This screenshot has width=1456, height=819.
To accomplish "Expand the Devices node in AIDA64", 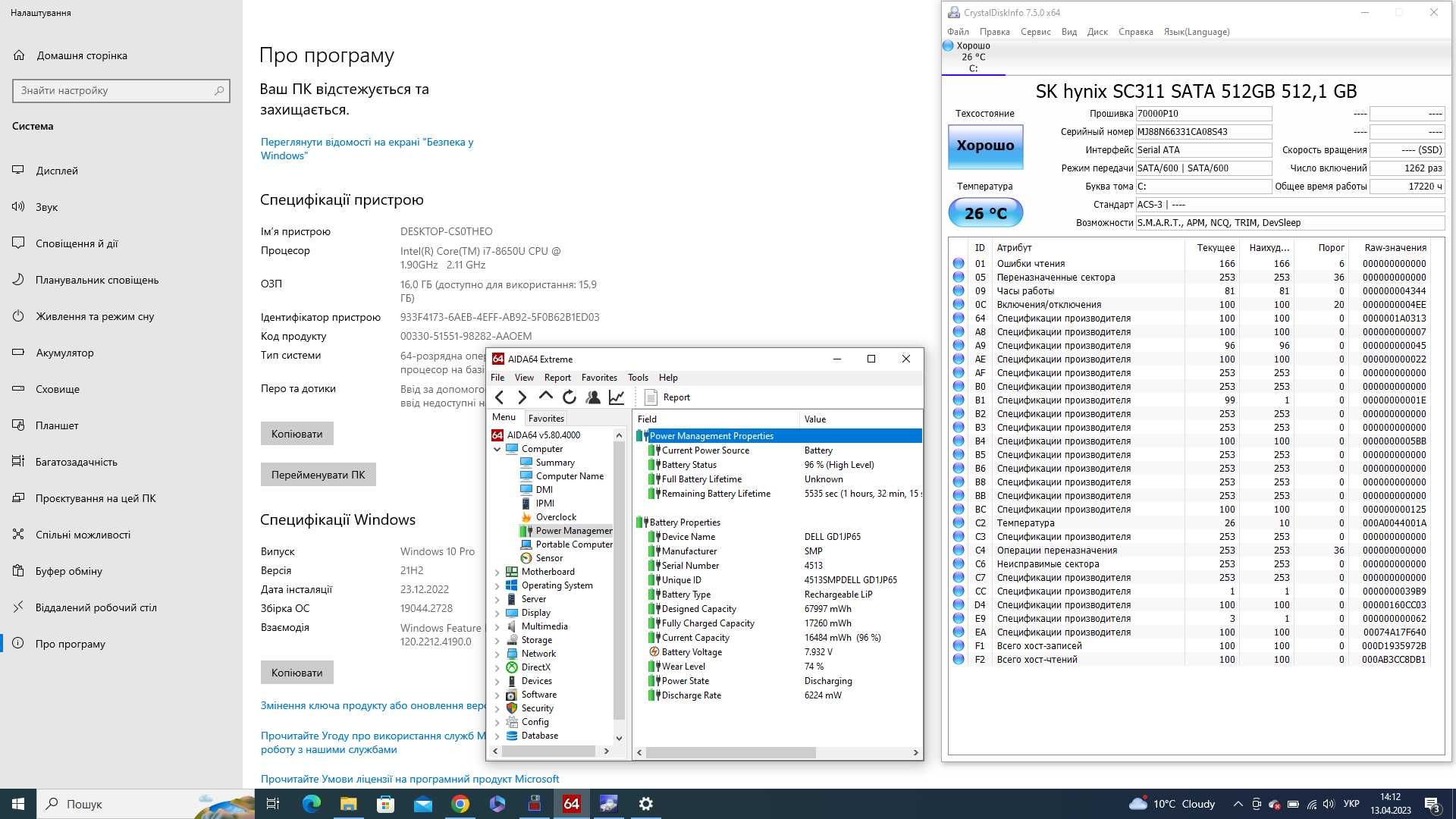I will (x=497, y=681).
